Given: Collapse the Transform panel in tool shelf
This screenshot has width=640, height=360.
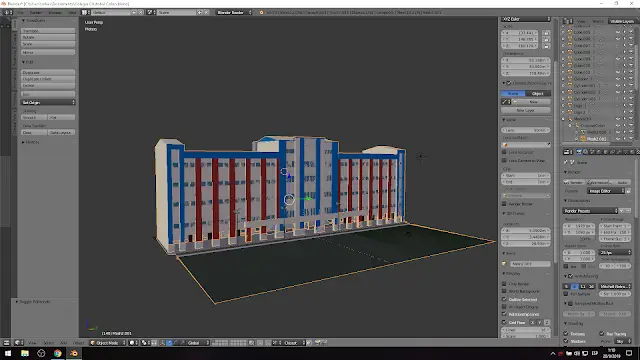Looking at the screenshot, I should pyautogui.click(x=24, y=20).
